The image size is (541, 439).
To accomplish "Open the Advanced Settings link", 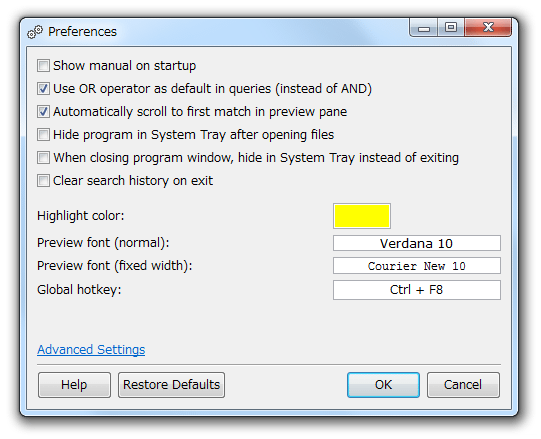I will [91, 350].
